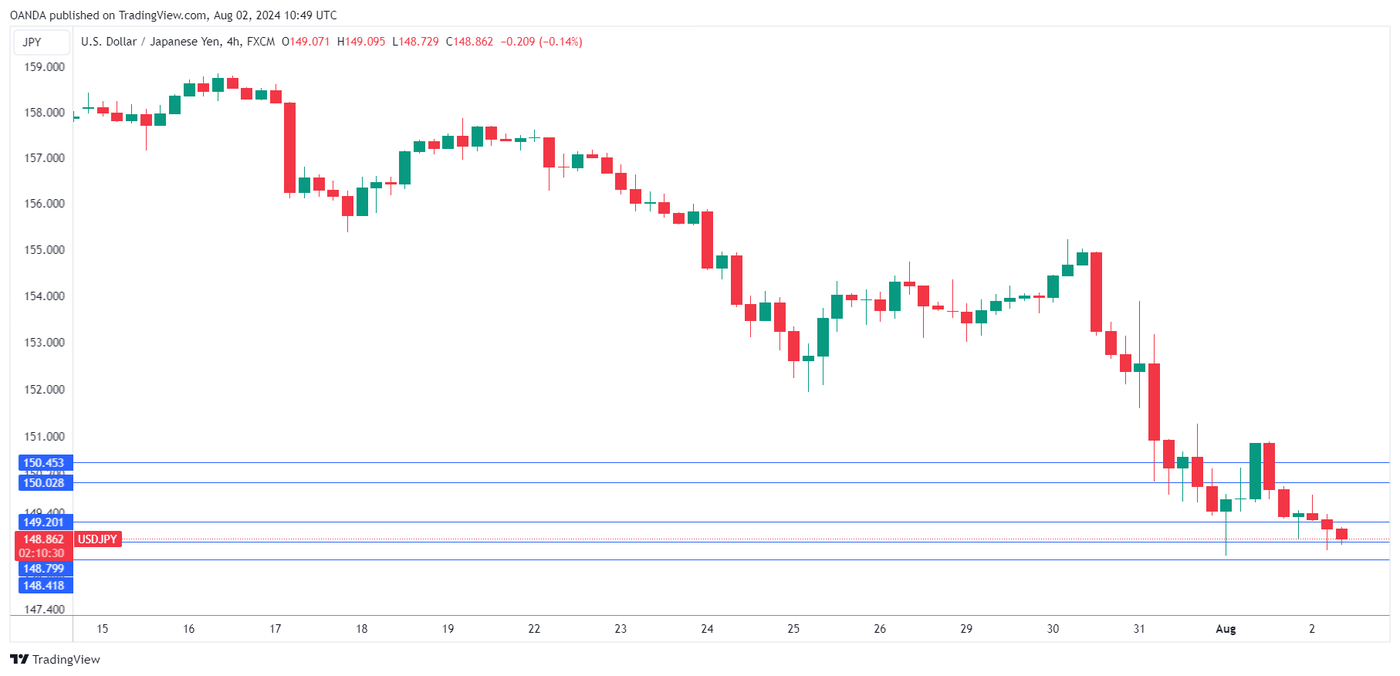
Task: Click the Aug label on date axis
Action: tap(1225, 629)
